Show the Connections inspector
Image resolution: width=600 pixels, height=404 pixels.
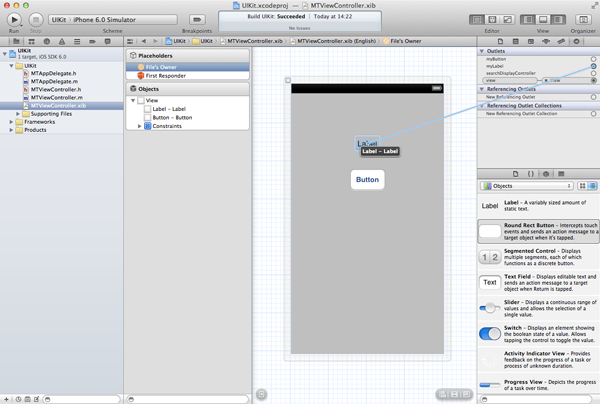(x=576, y=41)
